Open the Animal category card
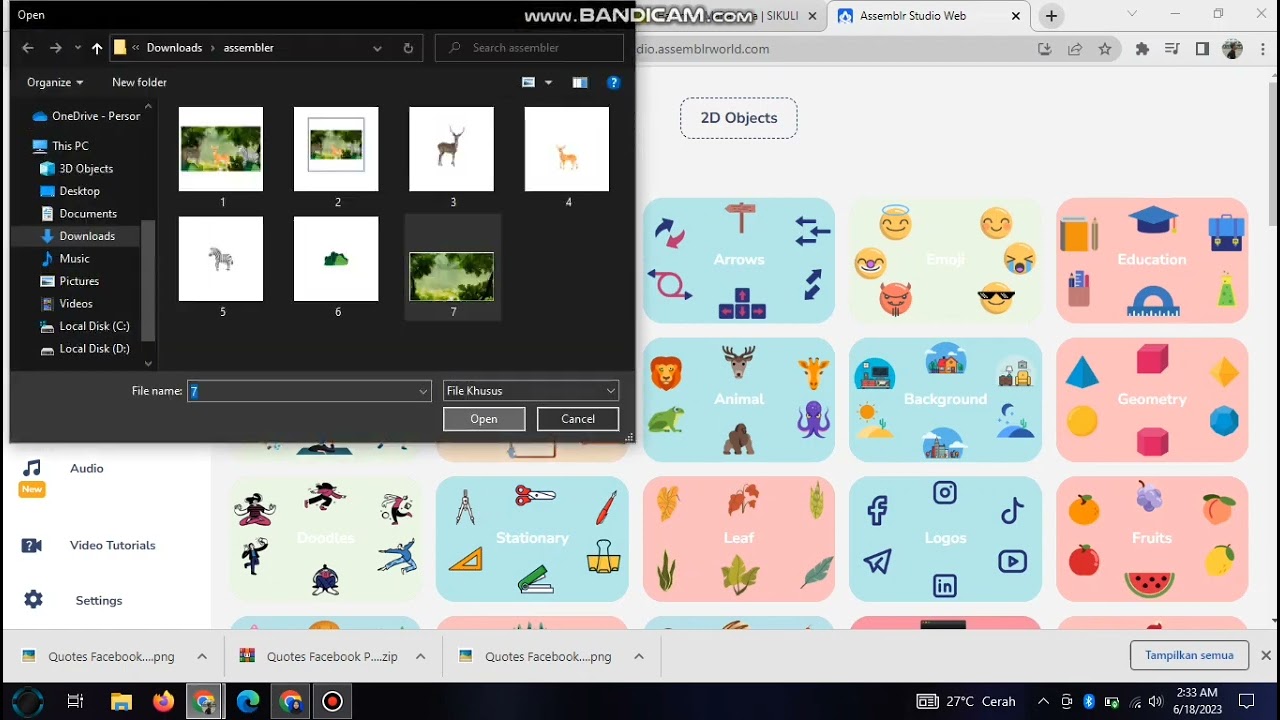The width and height of the screenshot is (1280, 720). click(x=738, y=399)
